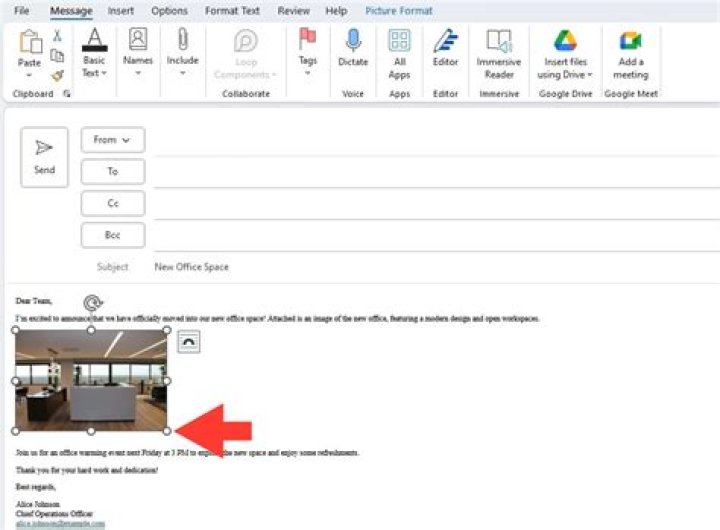This screenshot has height=530, width=720.
Task: Click the Copy icon in Clipboard group
Action: click(x=58, y=55)
